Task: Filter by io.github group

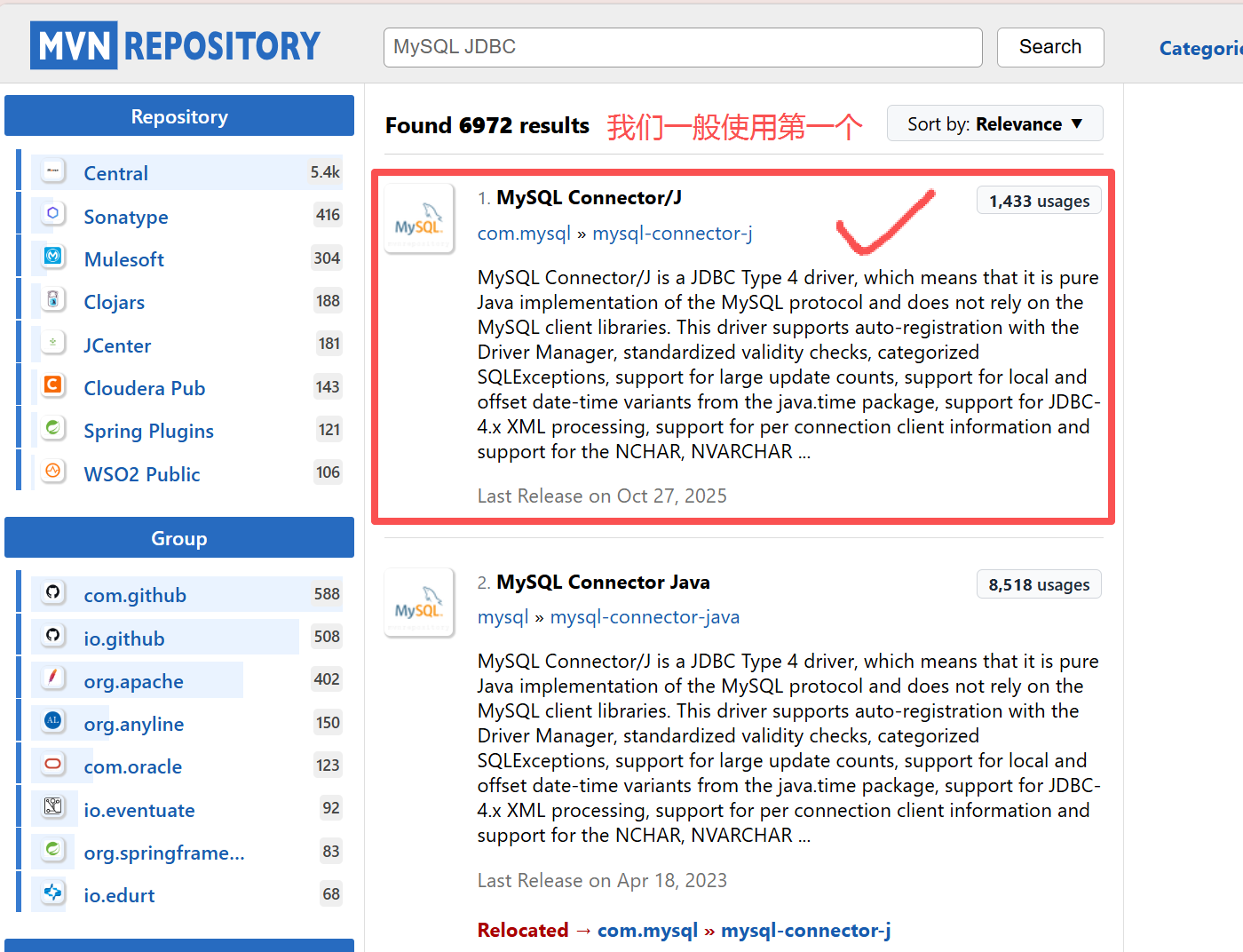Action: click(123, 639)
